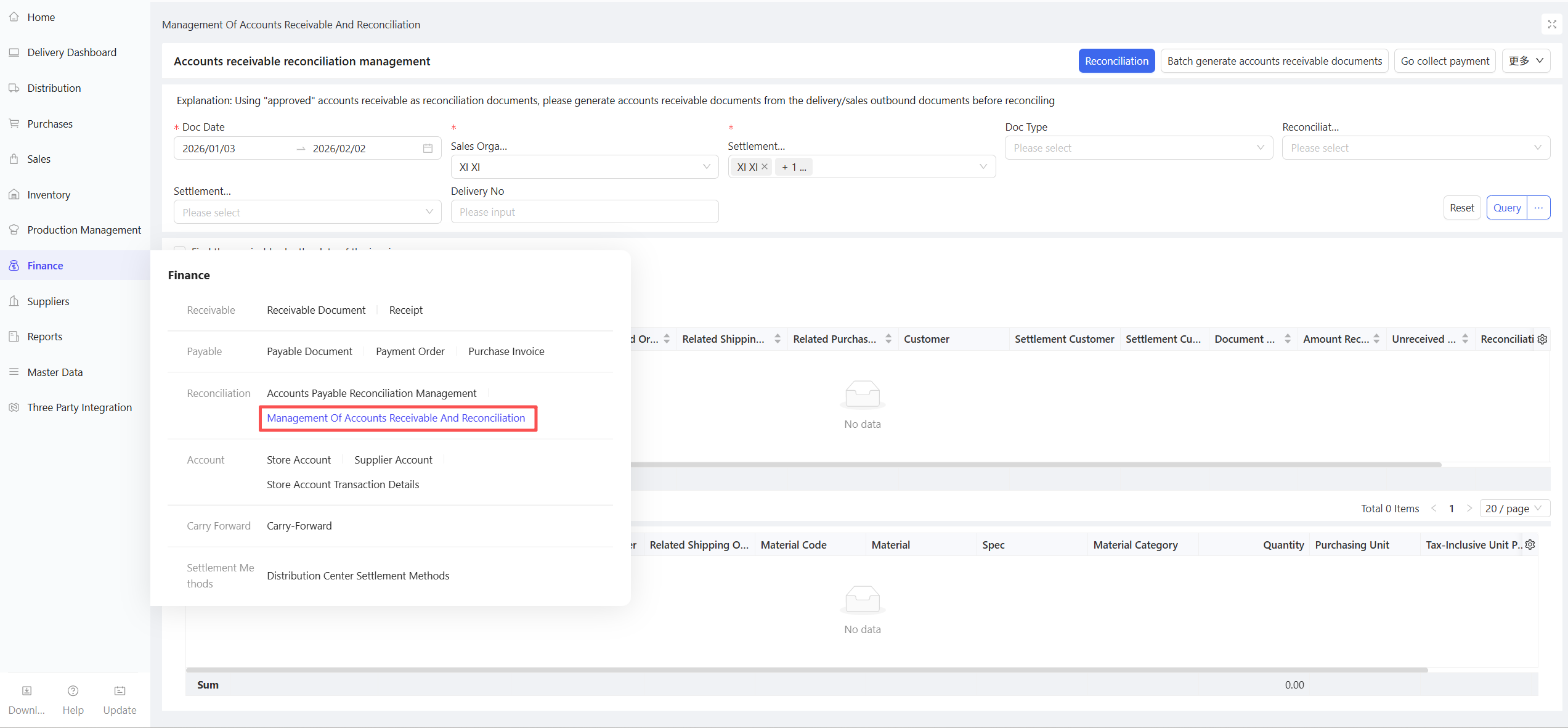Open the 20 / page size dropdown
Viewport: 1568px width, 728px height.
coord(1514,509)
